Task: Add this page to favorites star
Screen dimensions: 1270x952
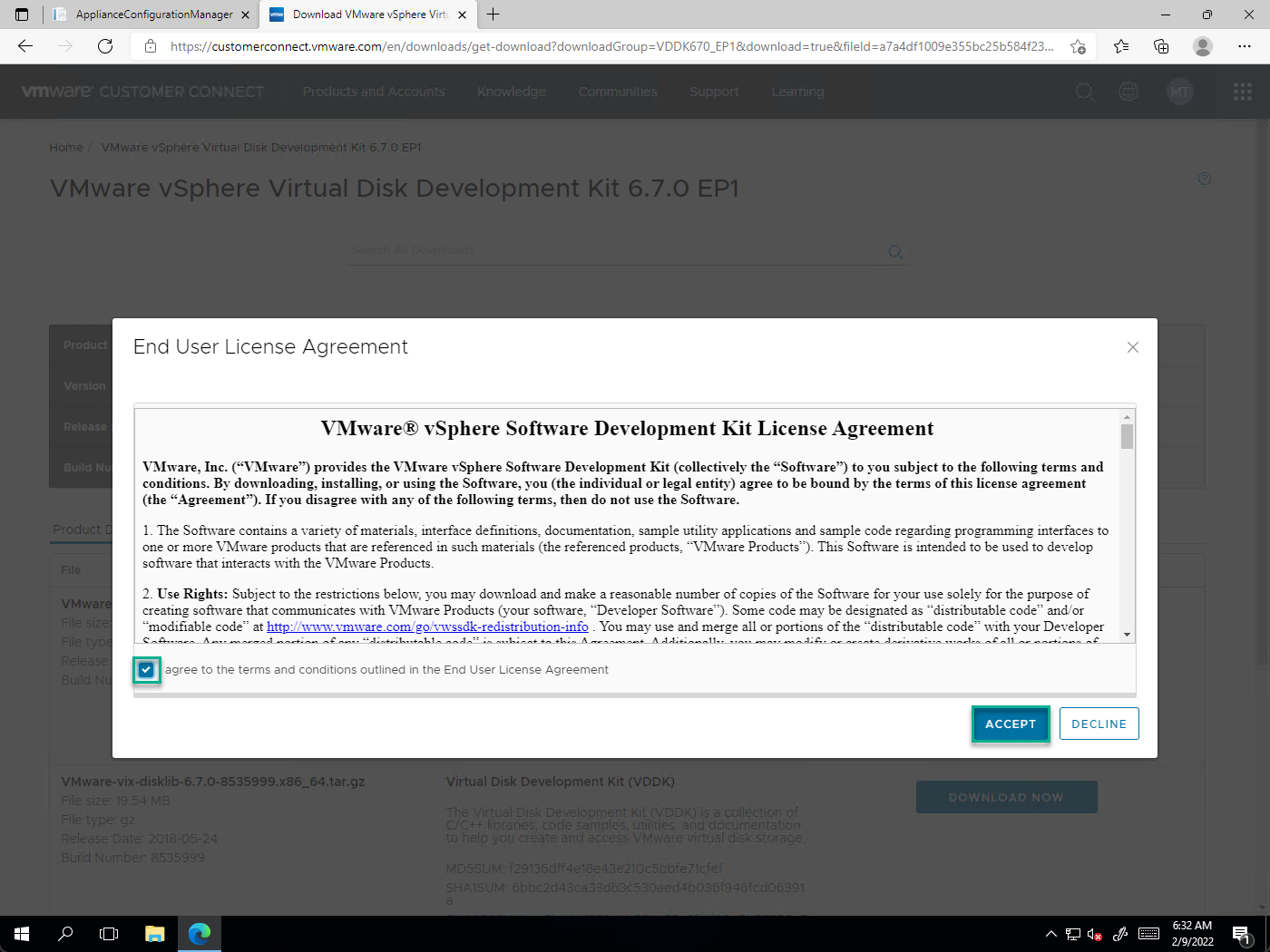Action: pos(1078,46)
